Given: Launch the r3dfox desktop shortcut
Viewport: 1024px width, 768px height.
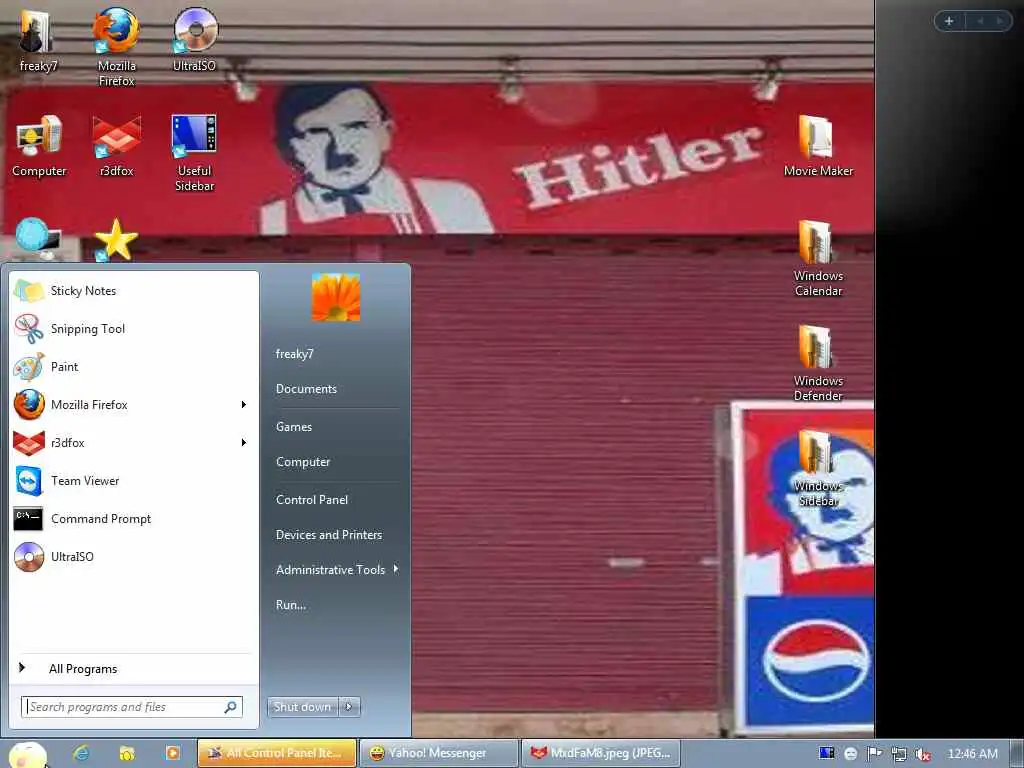Looking at the screenshot, I should pyautogui.click(x=116, y=145).
